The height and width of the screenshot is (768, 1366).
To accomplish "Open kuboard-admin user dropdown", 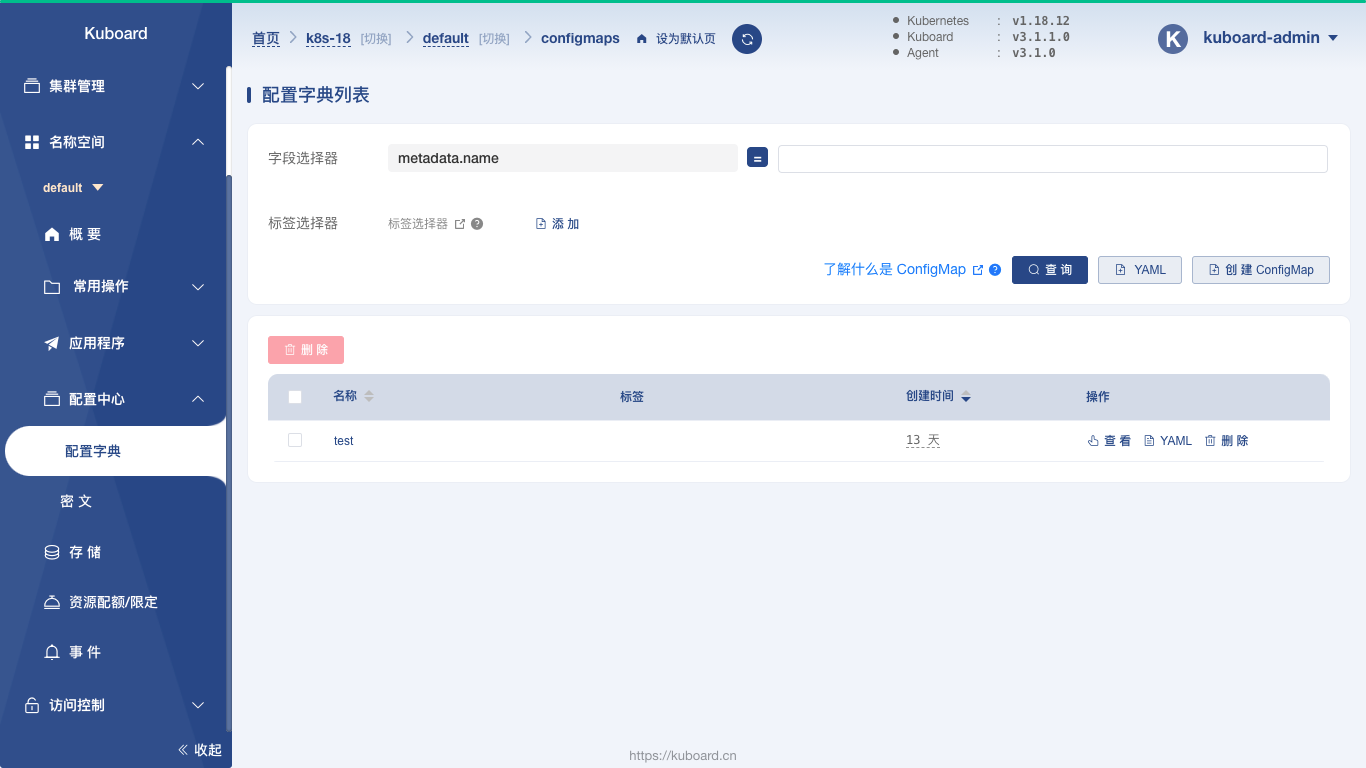I will point(1270,38).
